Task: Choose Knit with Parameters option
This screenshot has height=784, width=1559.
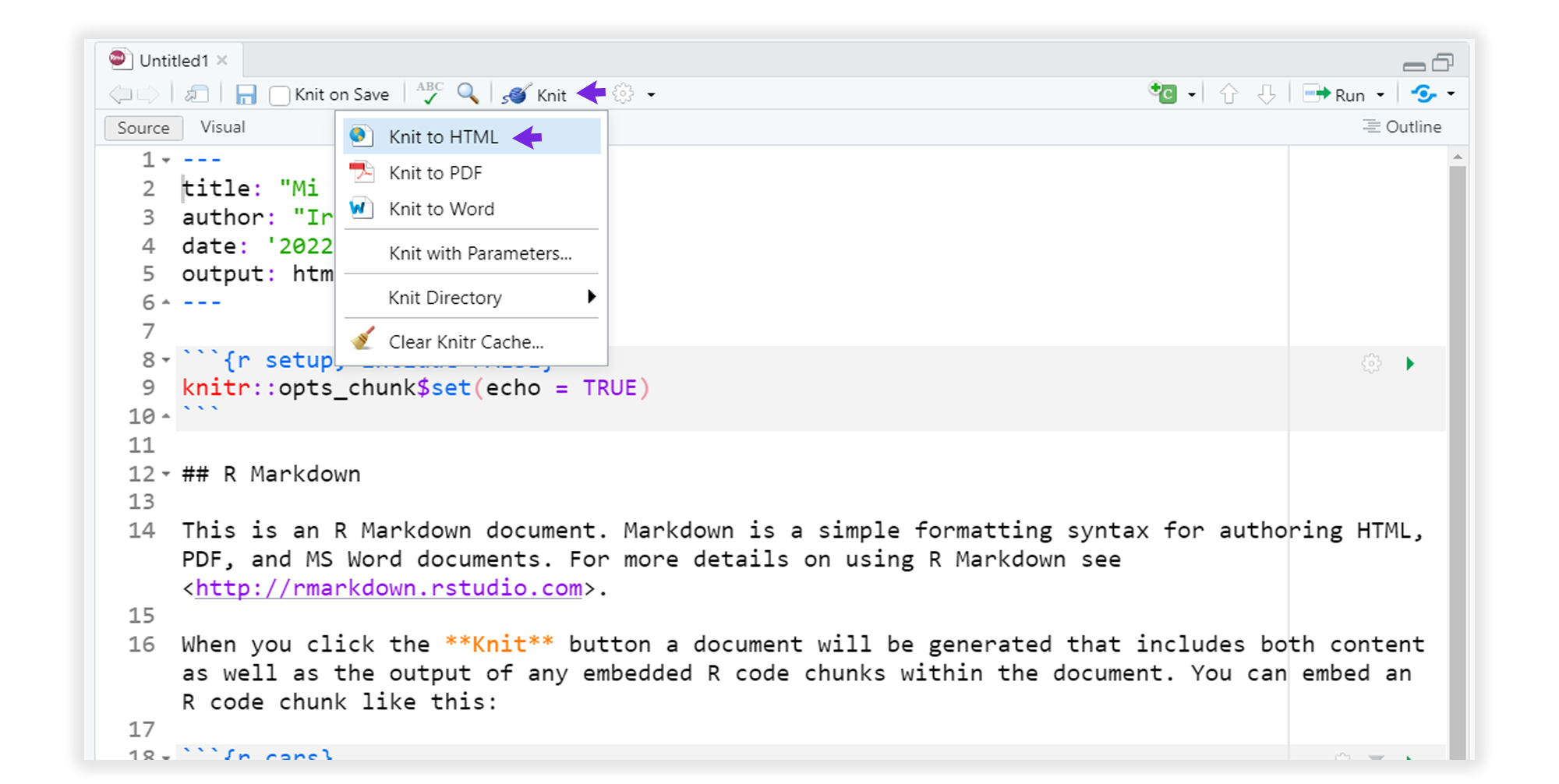Action: pos(472,253)
